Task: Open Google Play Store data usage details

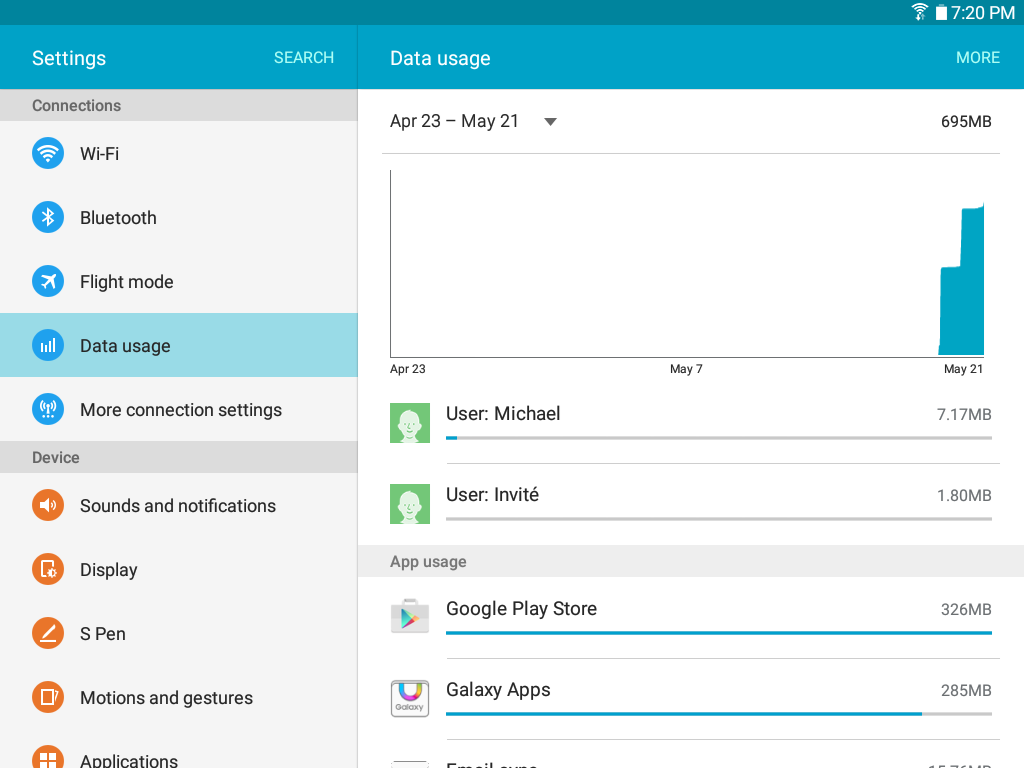Action: (x=691, y=618)
